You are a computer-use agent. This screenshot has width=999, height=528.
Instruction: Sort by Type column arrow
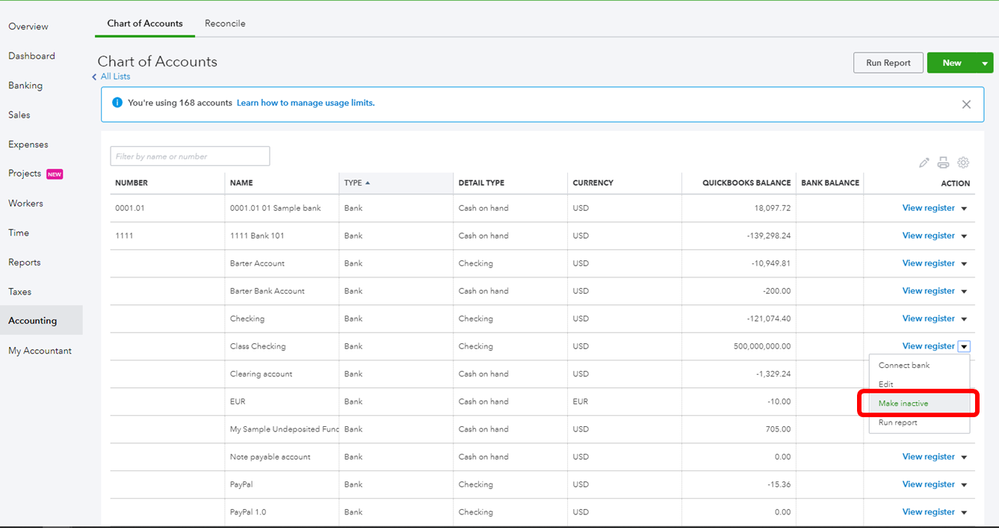(x=367, y=183)
